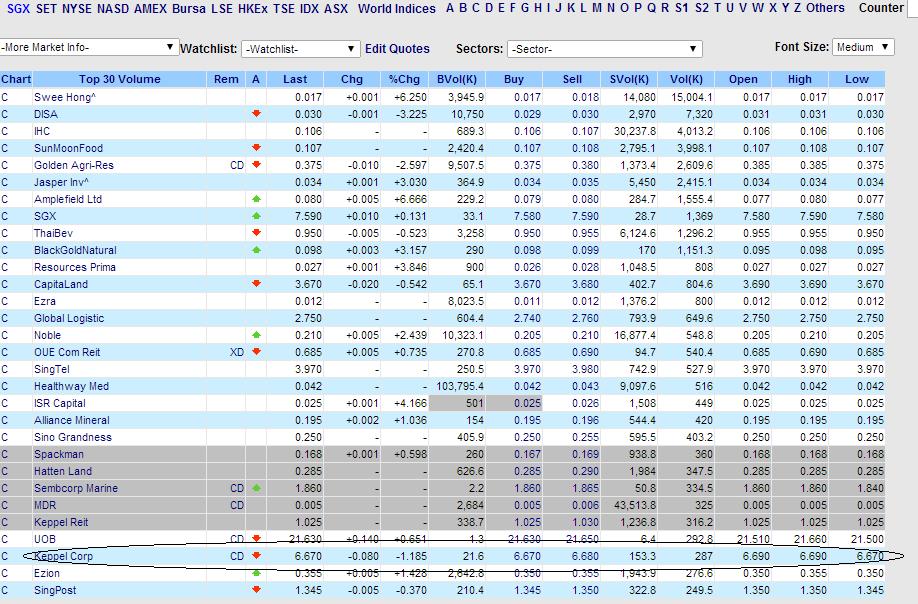Open Global Logistic stock link

pyautogui.click(x=69, y=318)
